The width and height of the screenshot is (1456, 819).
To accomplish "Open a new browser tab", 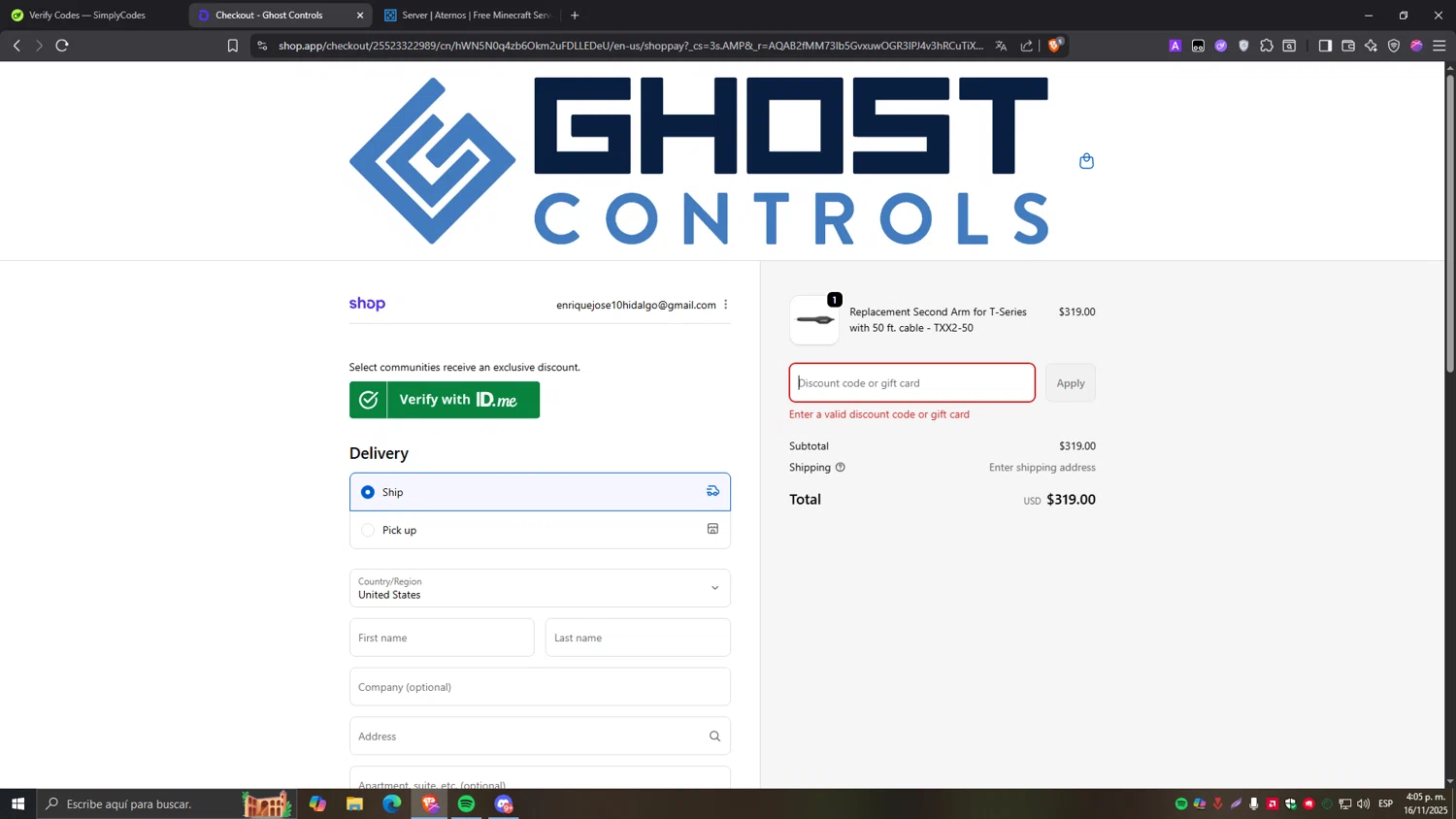I will point(575,16).
